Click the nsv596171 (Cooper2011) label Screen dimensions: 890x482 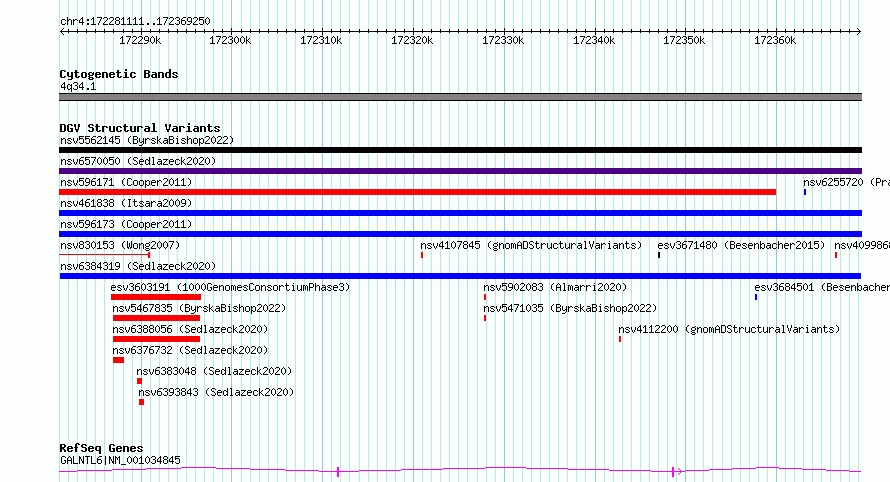click(126, 182)
